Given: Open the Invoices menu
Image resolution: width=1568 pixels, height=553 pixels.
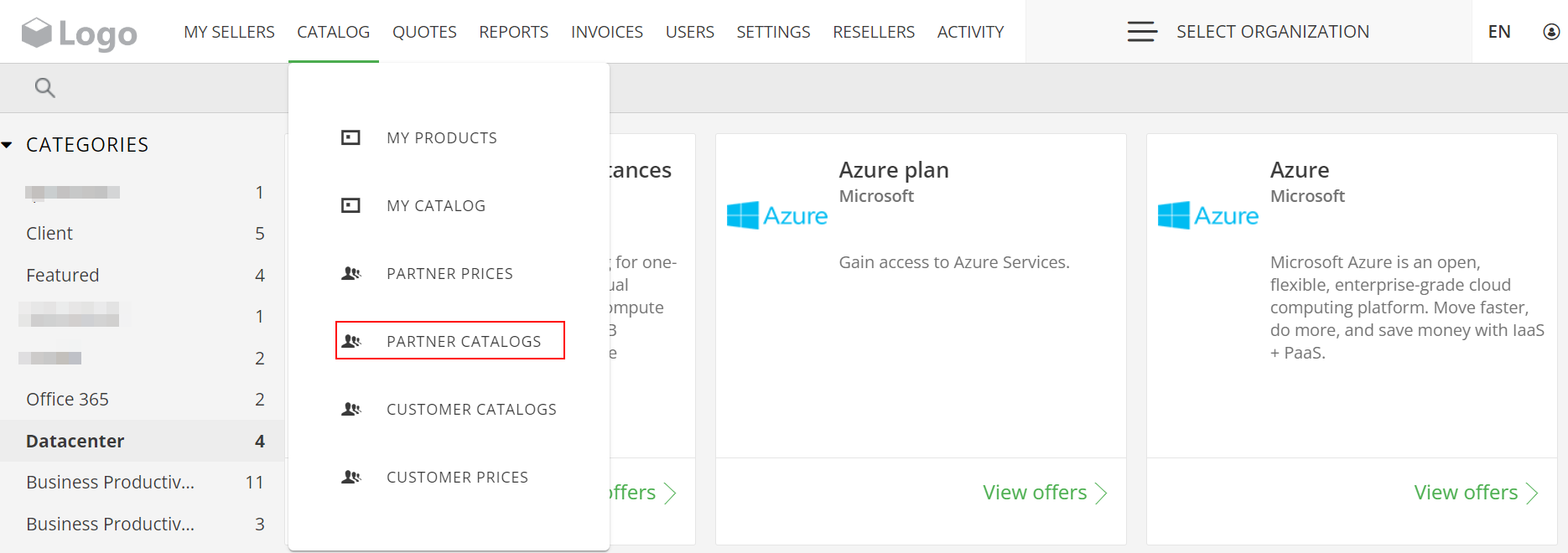Looking at the screenshot, I should tap(607, 32).
